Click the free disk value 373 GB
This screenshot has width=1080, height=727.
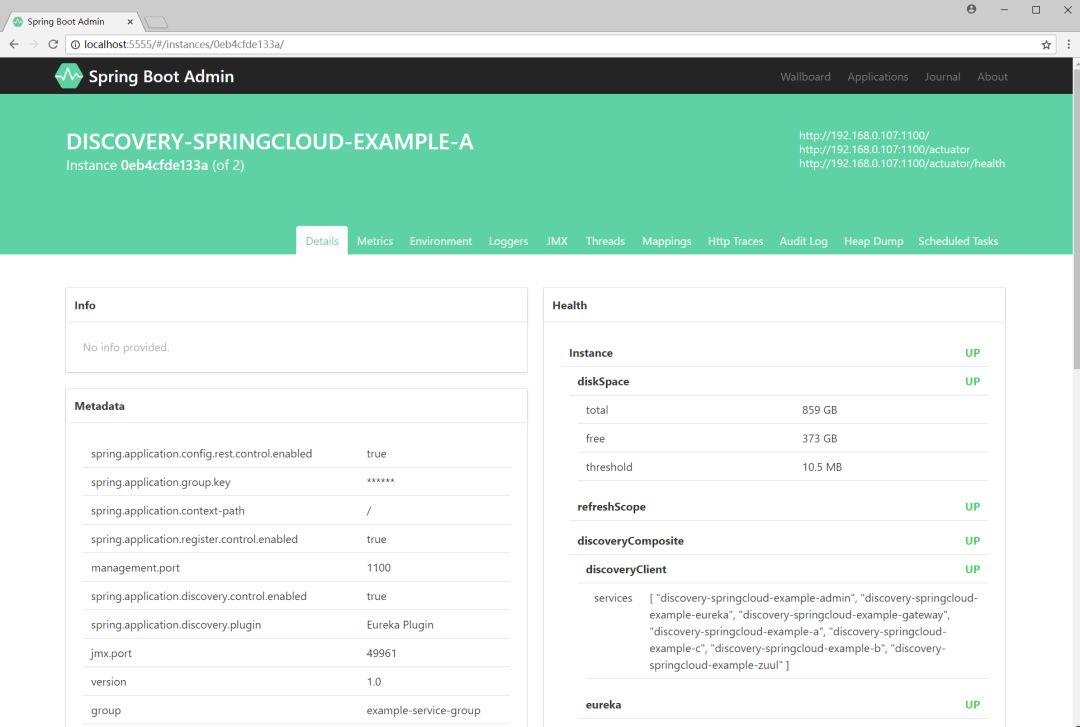[x=819, y=438]
